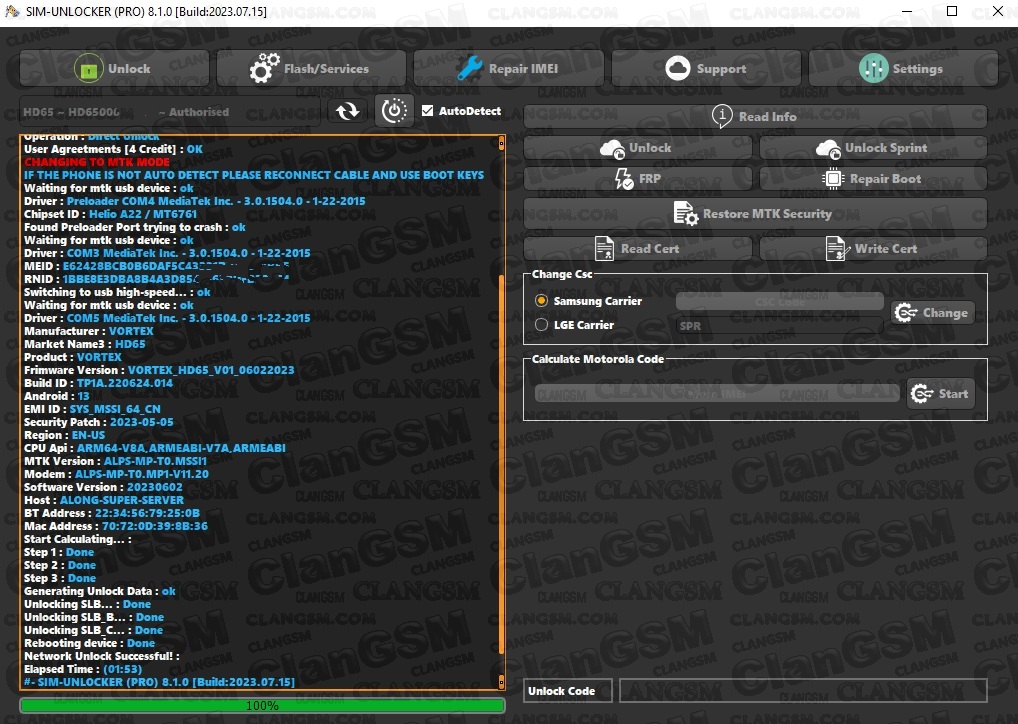Open the Repair IMEI tab
This screenshot has height=724, width=1018.
click(508, 68)
